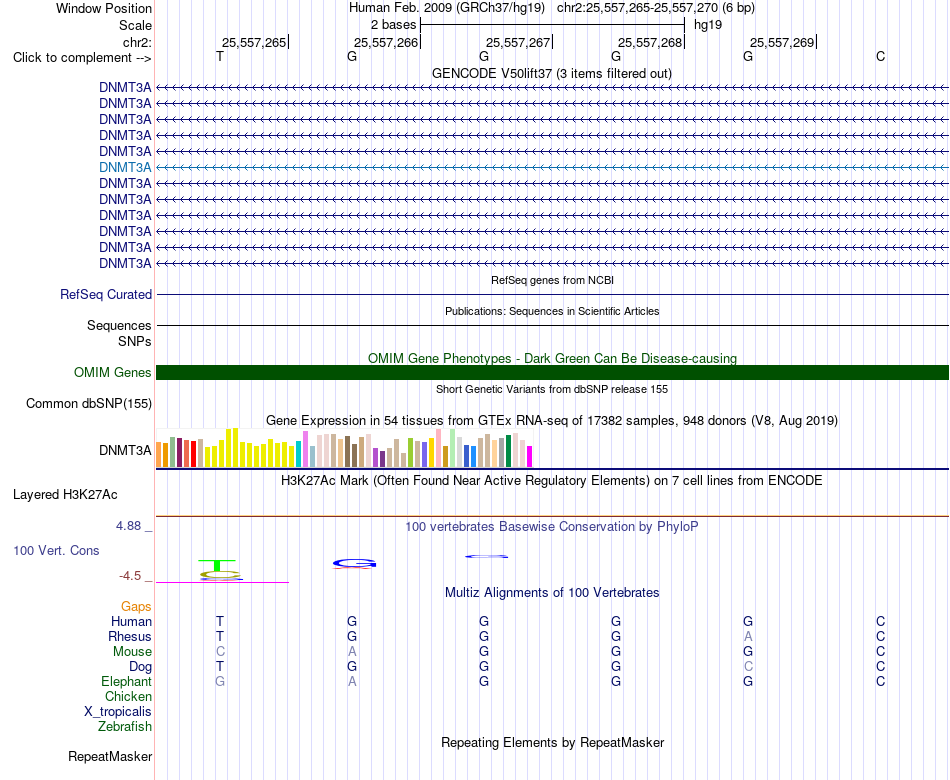
Task: Click the 'chr2:' base position label
Action: [137, 42]
